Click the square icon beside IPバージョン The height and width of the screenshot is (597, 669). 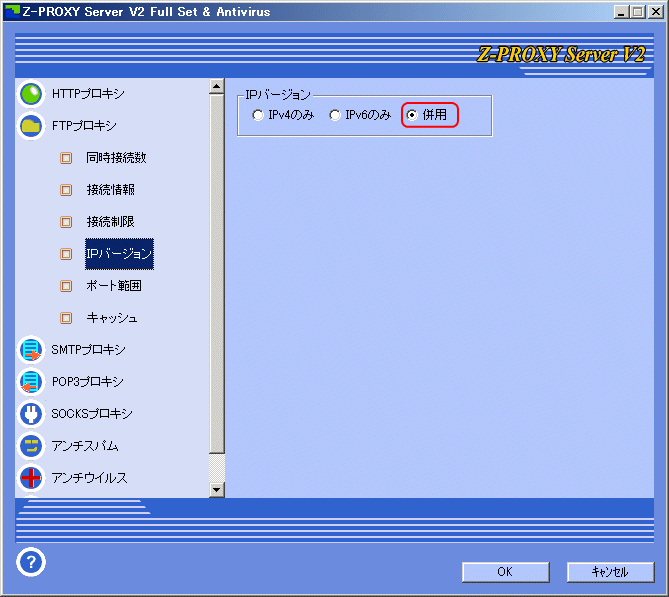(x=66, y=254)
